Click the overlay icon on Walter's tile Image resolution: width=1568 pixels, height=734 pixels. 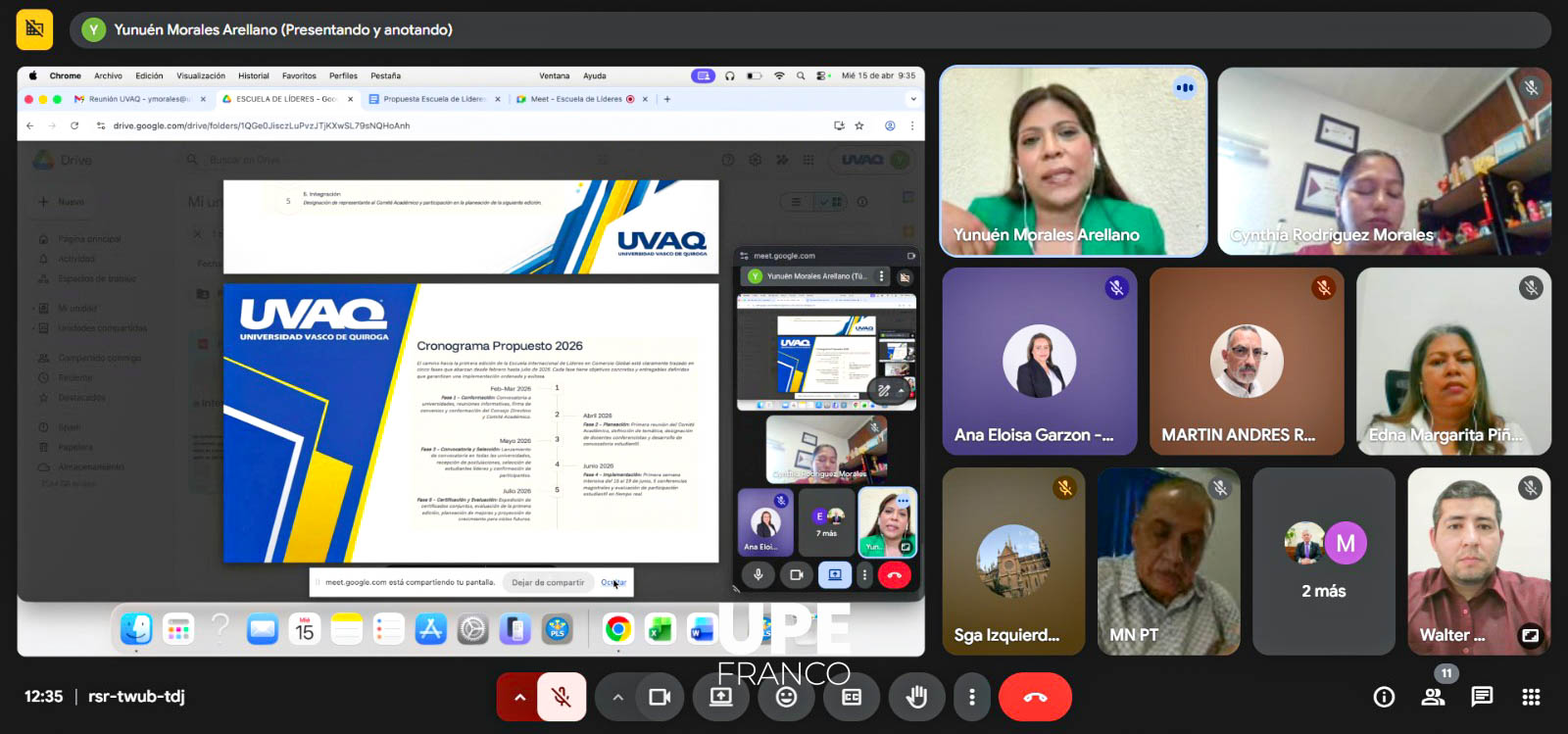pyautogui.click(x=1529, y=635)
